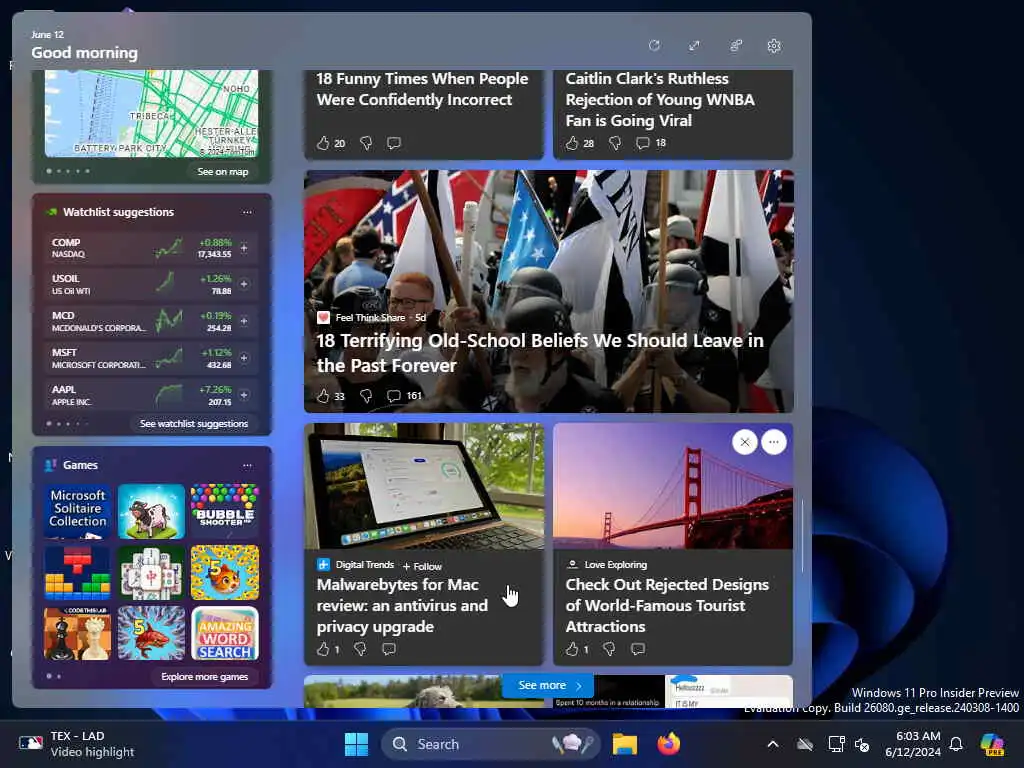
Task: Refresh the widgets feed
Action: [x=654, y=46]
